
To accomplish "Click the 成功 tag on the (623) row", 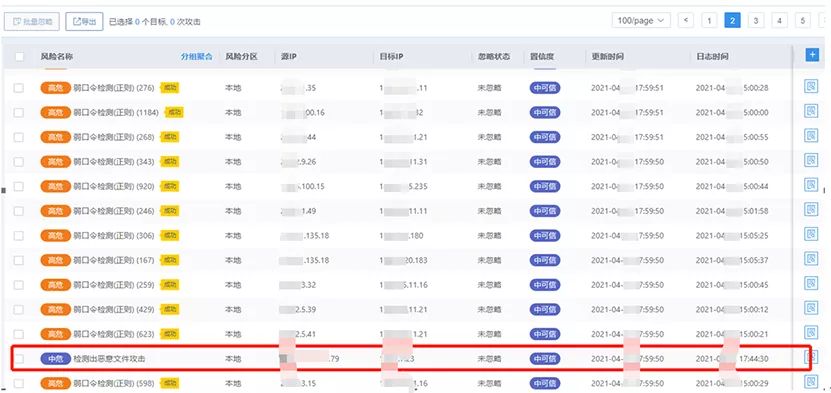I will click(x=170, y=334).
